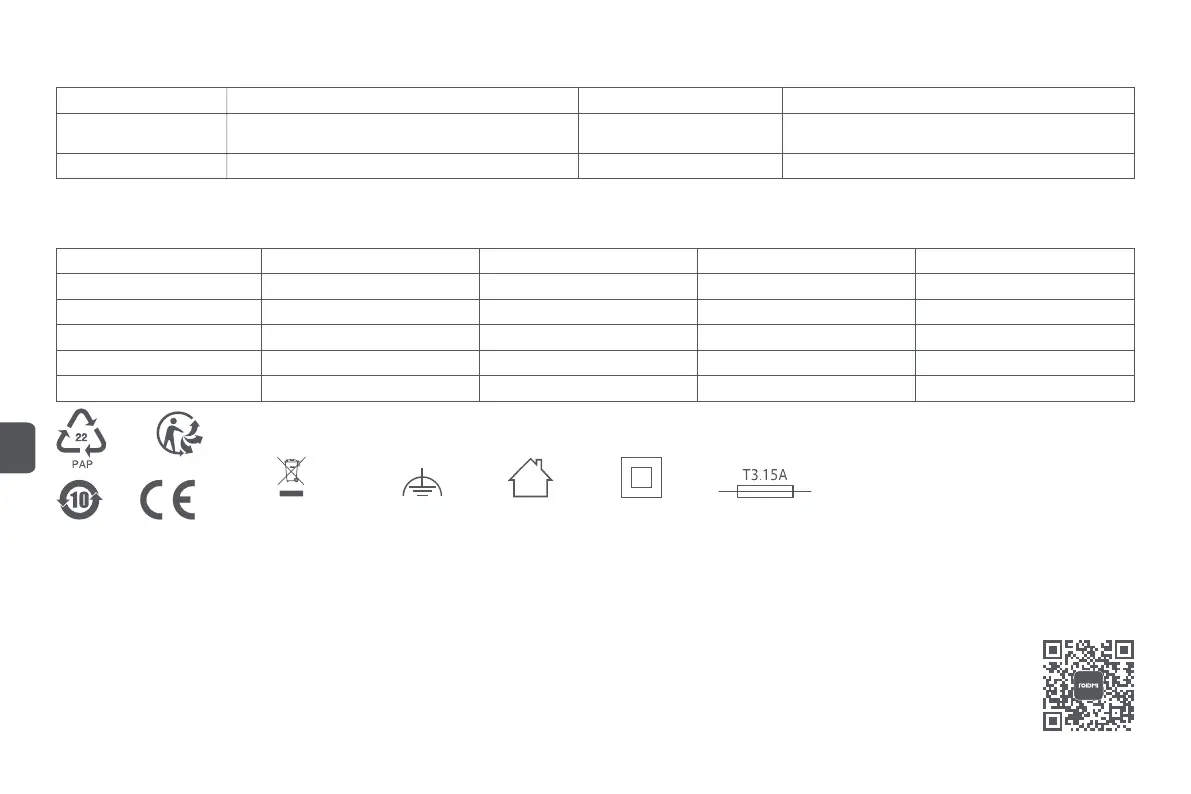Click the CE conformity mark
The width and height of the screenshot is (1191, 794).
click(x=168, y=500)
